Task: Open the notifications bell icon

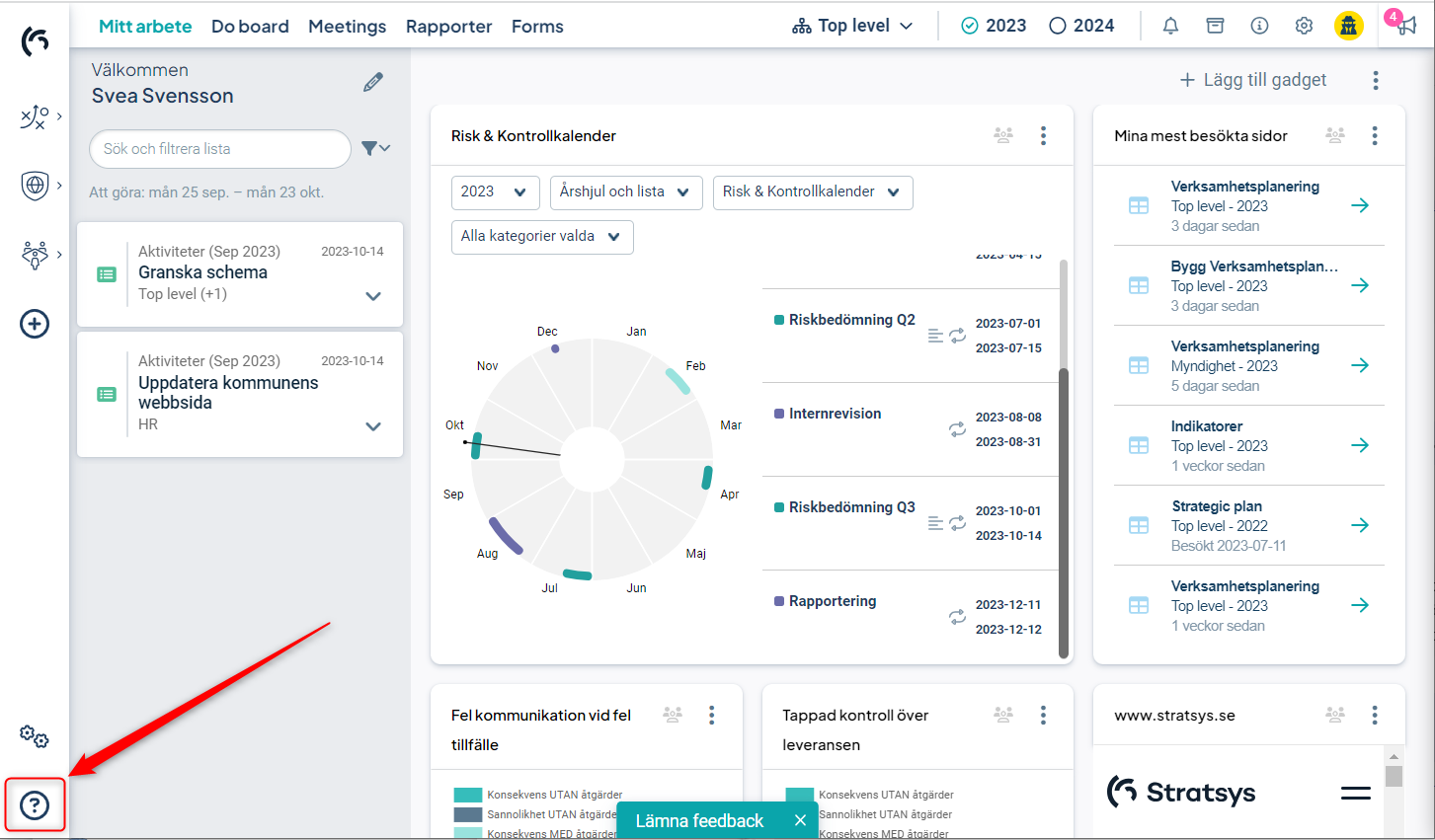Action: click(x=1170, y=27)
